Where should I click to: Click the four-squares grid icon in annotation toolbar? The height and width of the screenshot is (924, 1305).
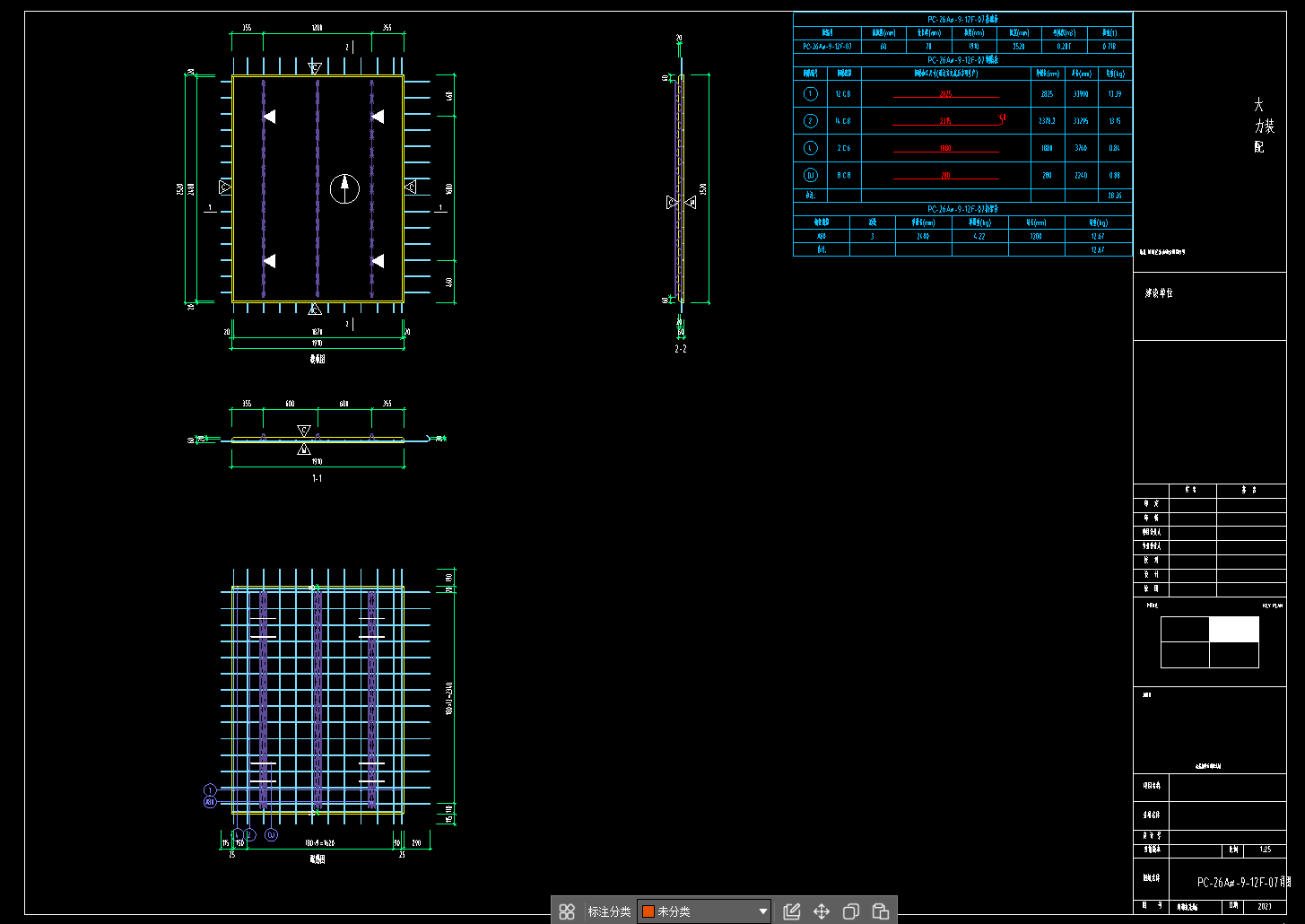[567, 911]
